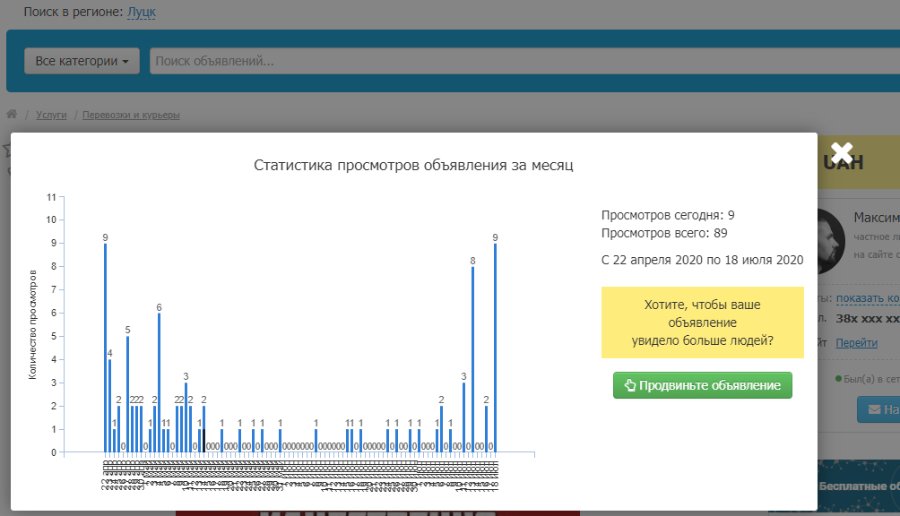Screen dimensions: 900x516
Task: Click the tallest first bar labeled 9
Action: point(105,348)
